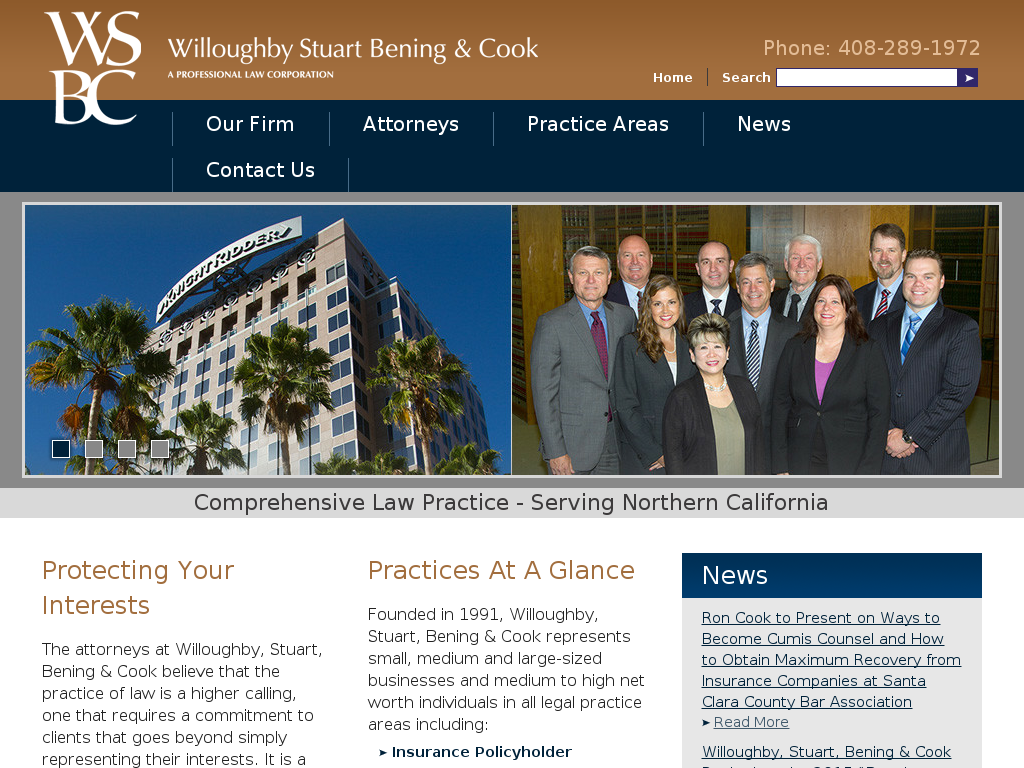Open the Practice Areas menu

598,124
